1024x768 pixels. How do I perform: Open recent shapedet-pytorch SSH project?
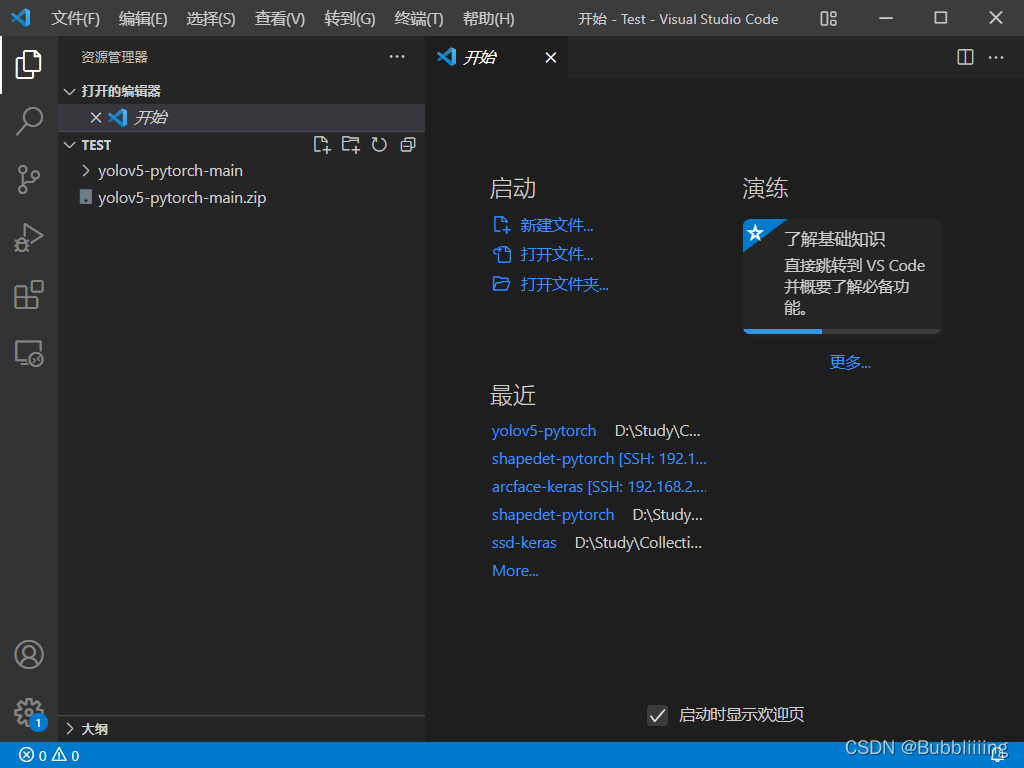point(599,459)
